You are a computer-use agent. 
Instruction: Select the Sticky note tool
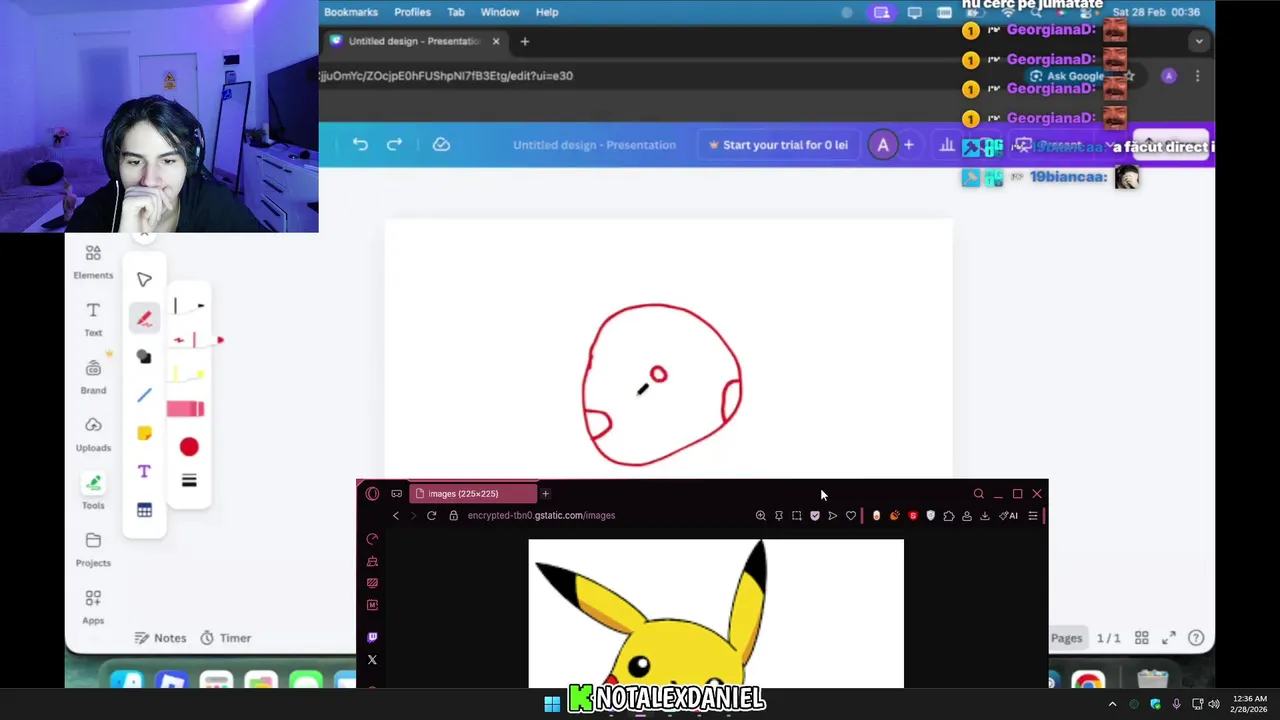144,433
